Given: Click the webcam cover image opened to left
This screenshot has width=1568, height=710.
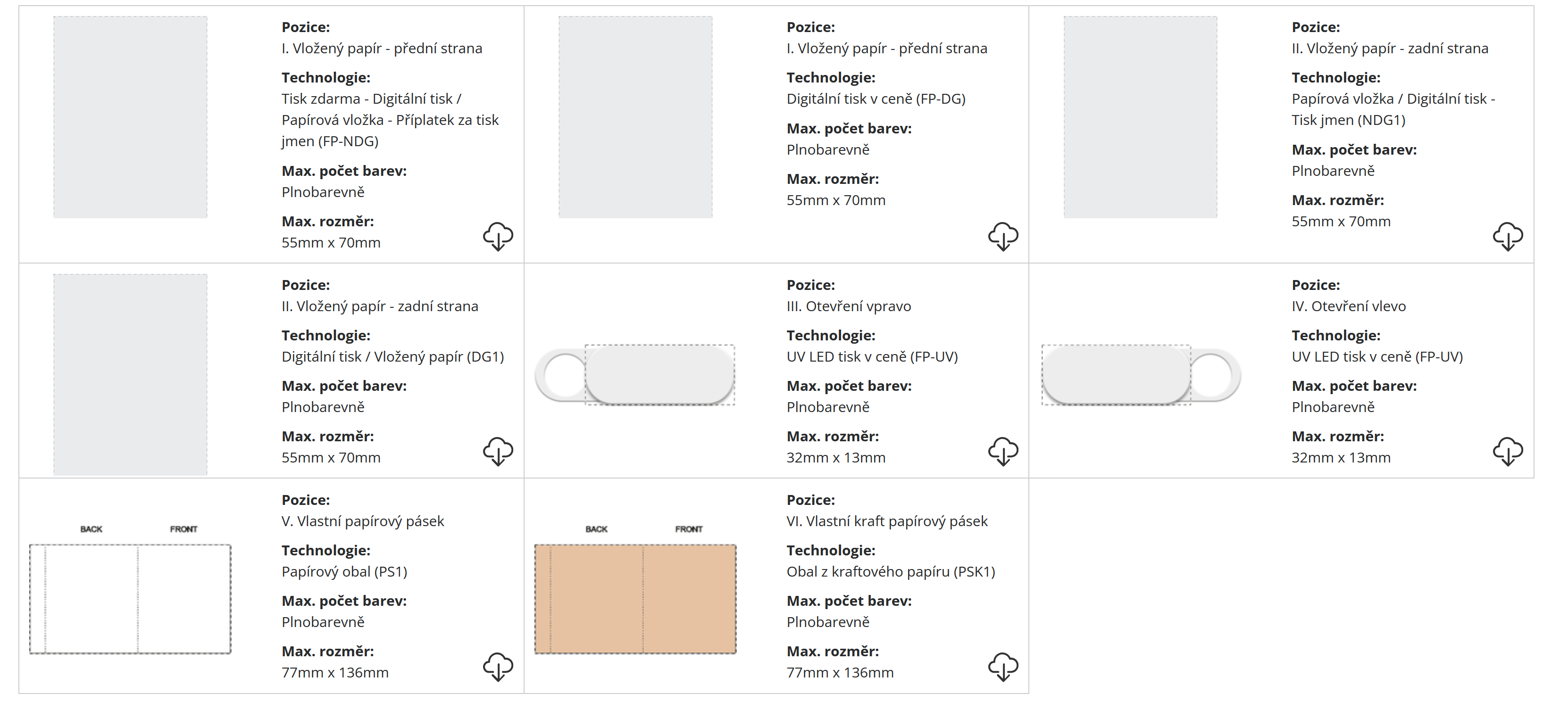Looking at the screenshot, I should (1140, 375).
